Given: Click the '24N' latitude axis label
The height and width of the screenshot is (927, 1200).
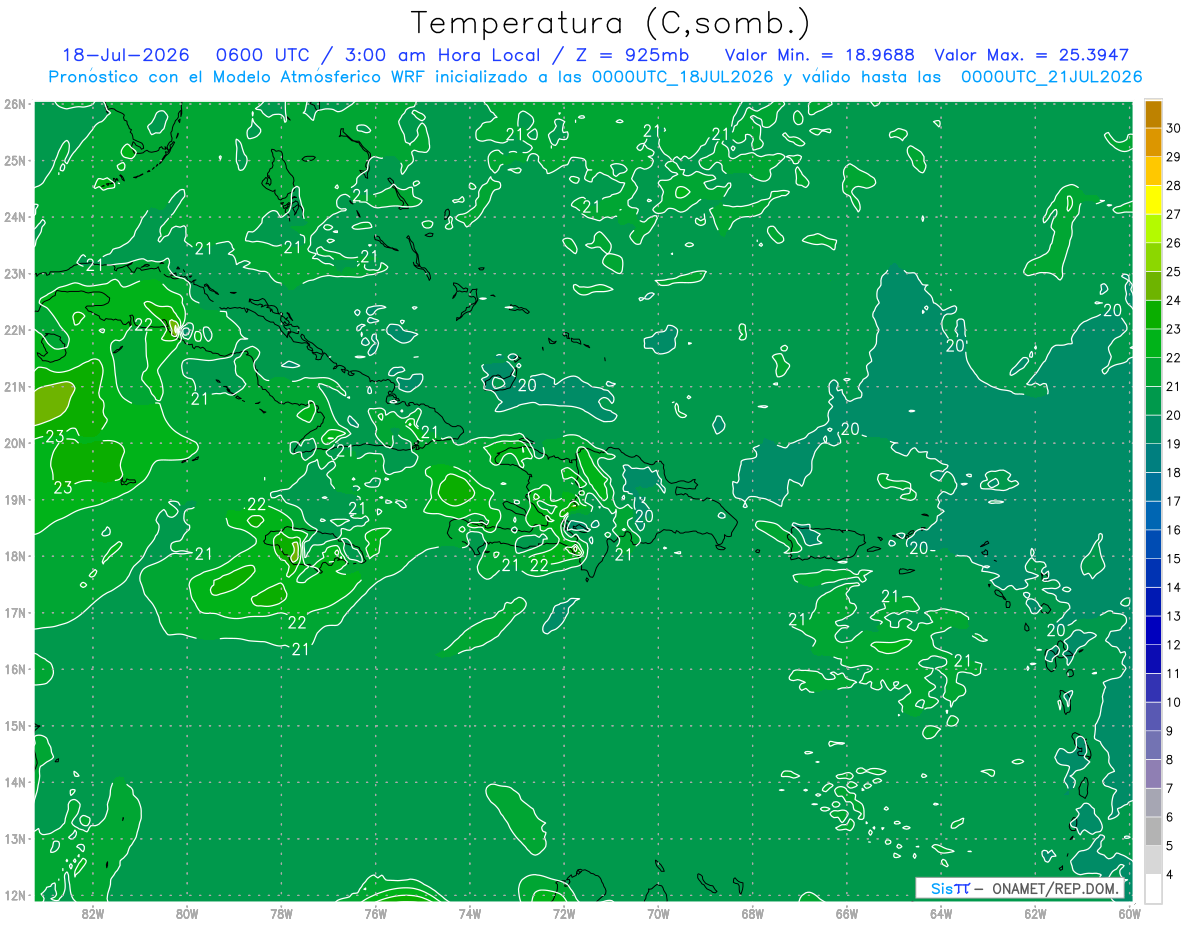Looking at the screenshot, I should (14, 217).
